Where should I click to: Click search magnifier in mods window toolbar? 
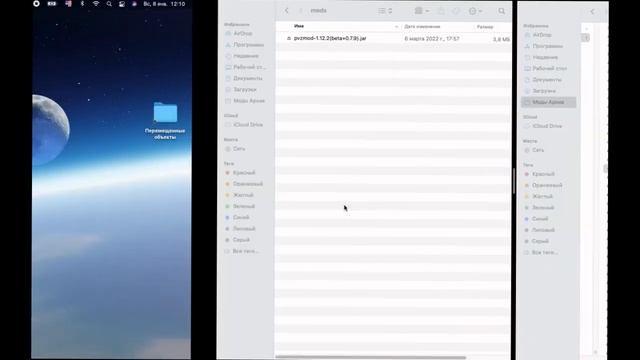point(501,11)
